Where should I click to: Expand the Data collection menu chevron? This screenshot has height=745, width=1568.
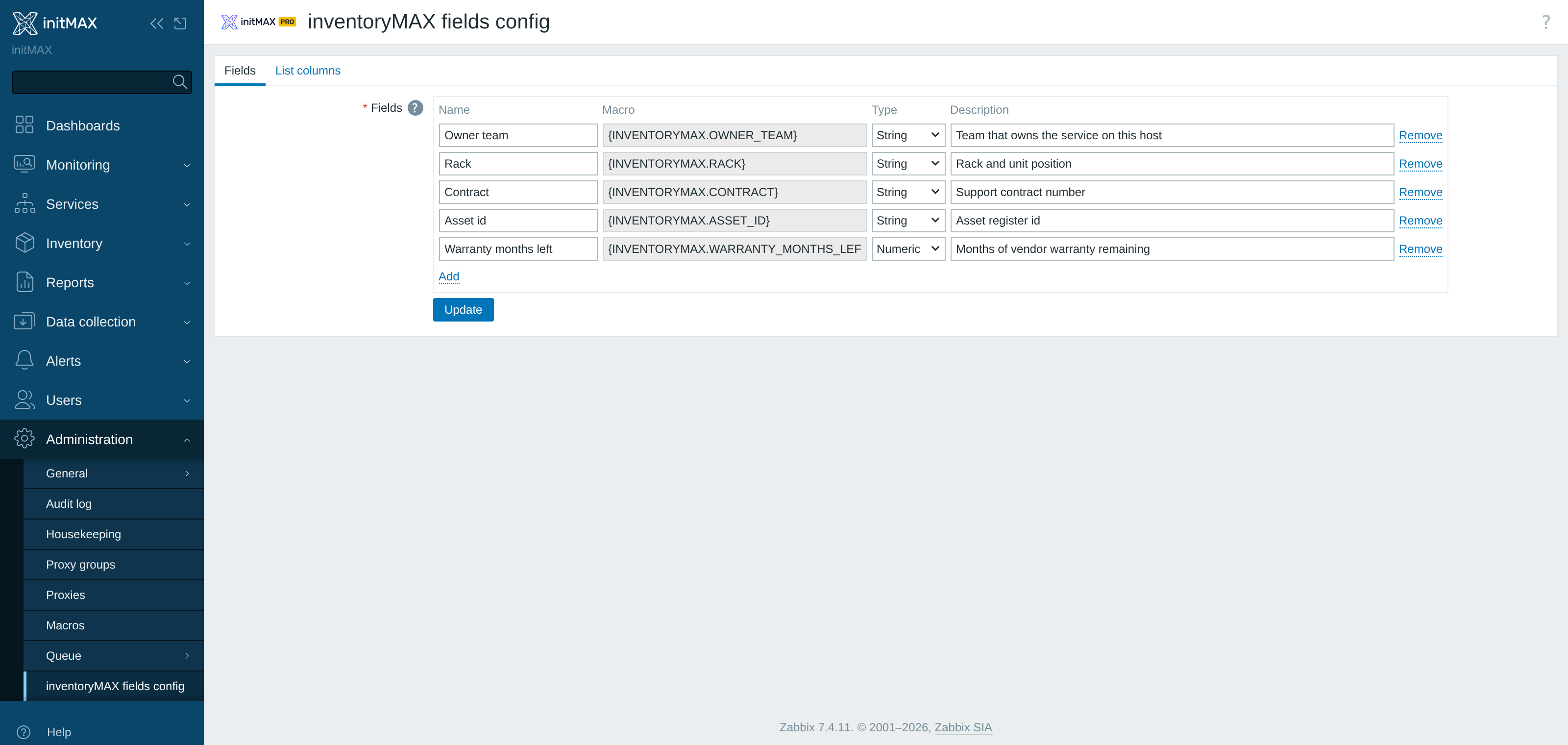187,322
